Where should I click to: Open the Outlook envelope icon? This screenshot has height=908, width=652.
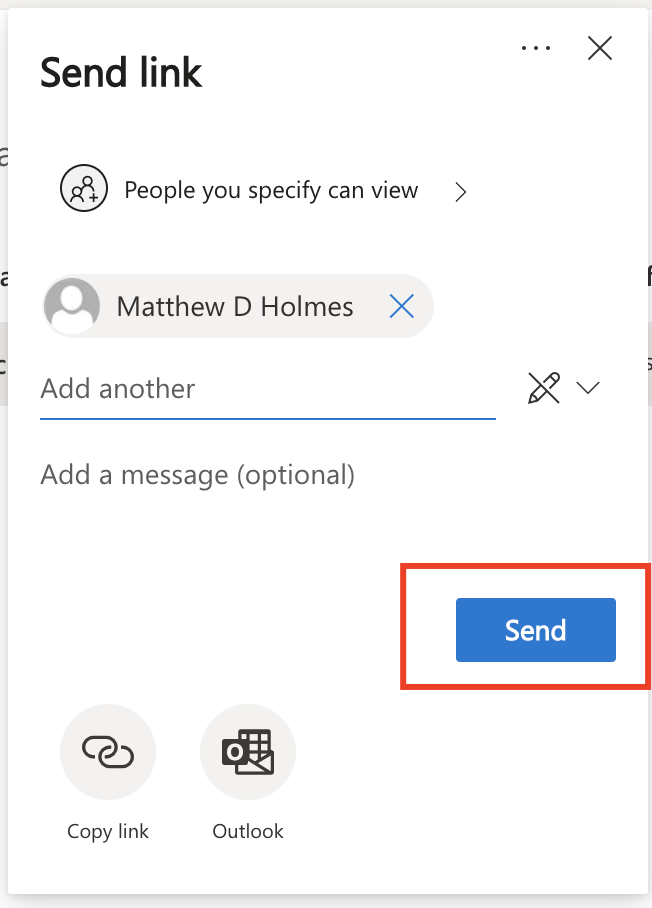[x=248, y=752]
